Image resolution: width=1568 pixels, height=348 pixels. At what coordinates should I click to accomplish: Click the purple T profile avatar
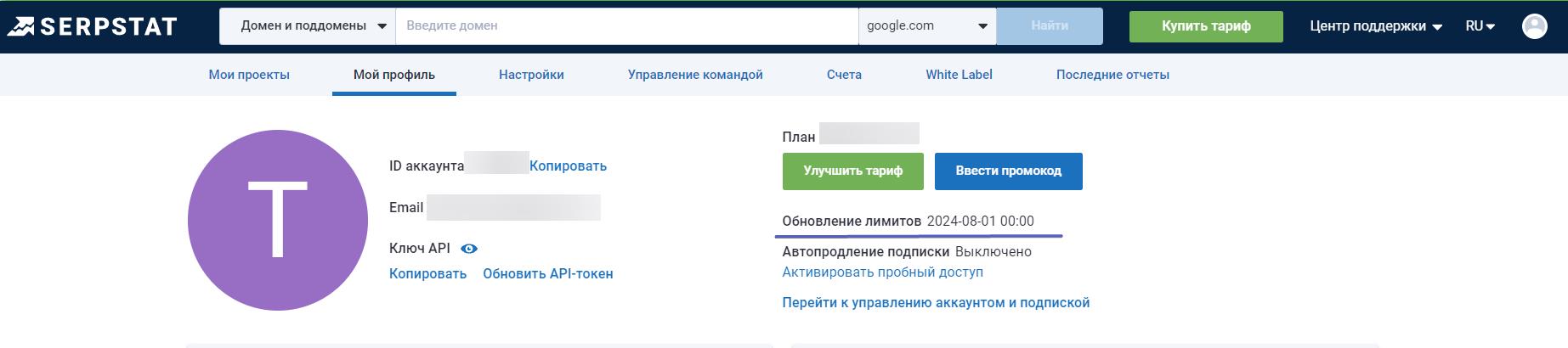click(x=278, y=220)
